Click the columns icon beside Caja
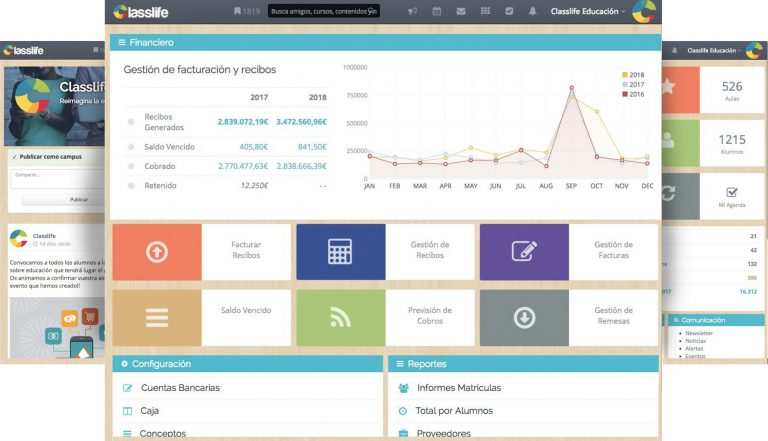This screenshot has height=441, width=768. pyautogui.click(x=127, y=411)
